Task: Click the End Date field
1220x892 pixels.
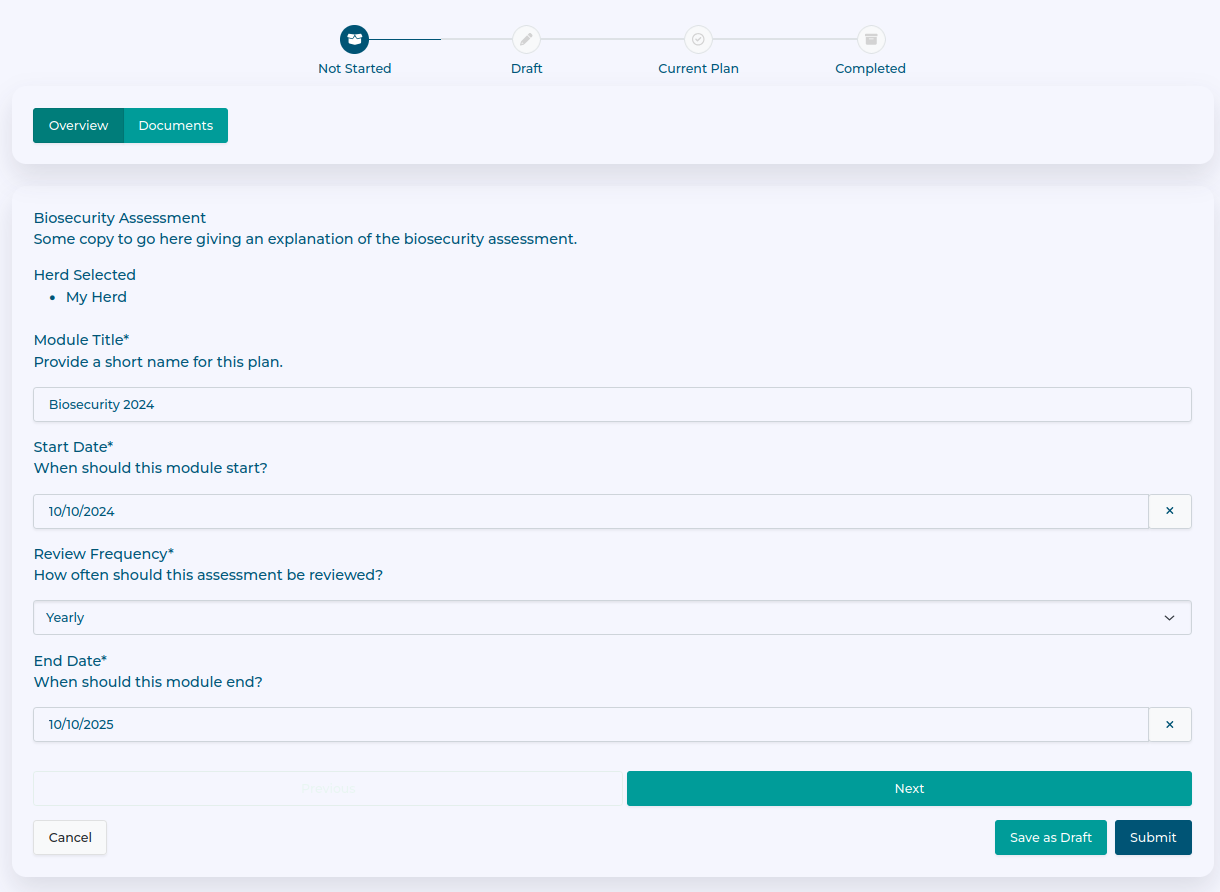Action: coord(590,725)
